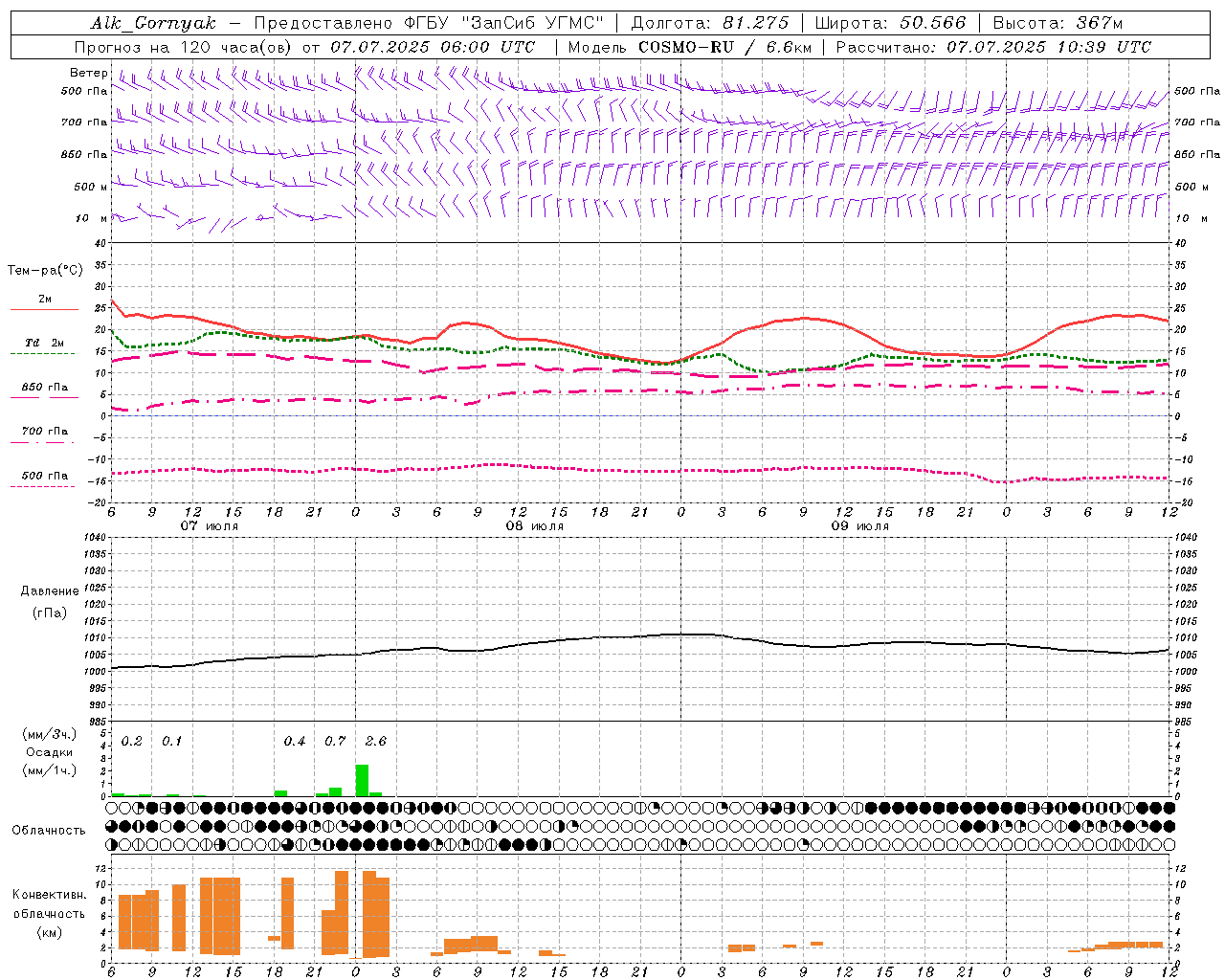The width and height of the screenshot is (1225, 980).
Task: Click the 'Долгота: 81.275' value
Action: (x=710, y=23)
